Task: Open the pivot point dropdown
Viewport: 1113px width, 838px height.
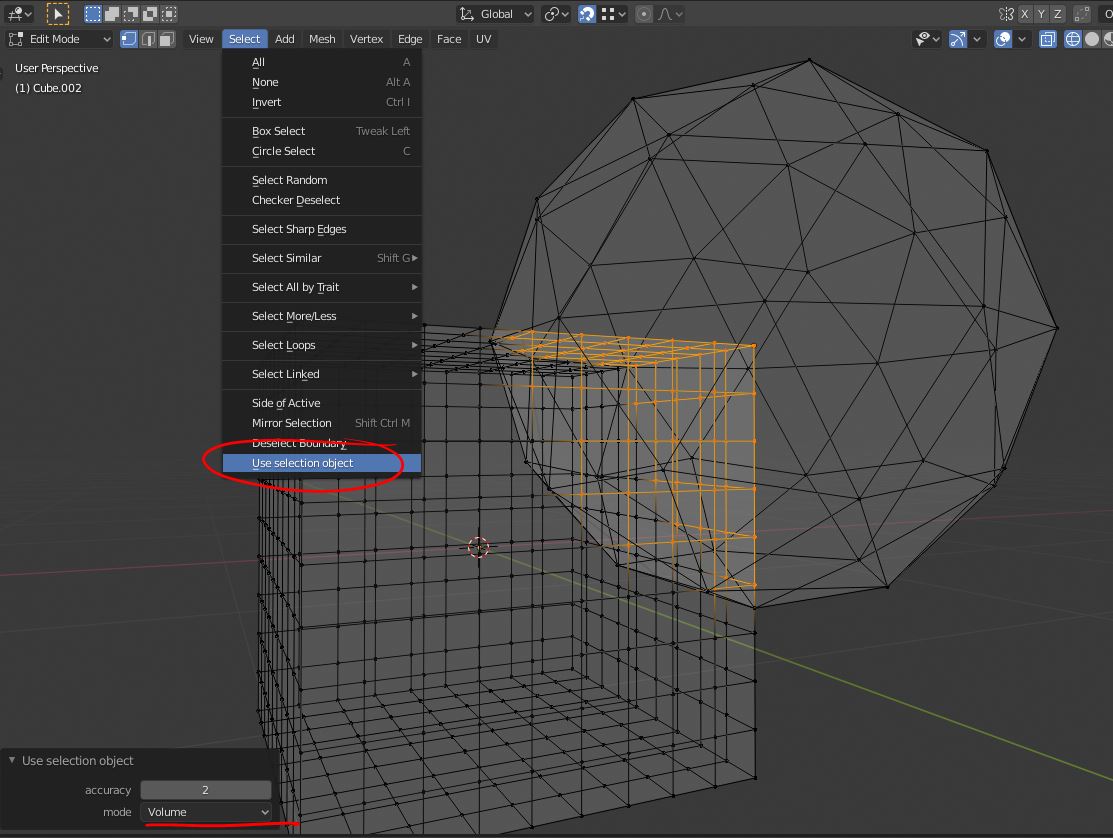Action: (x=556, y=13)
